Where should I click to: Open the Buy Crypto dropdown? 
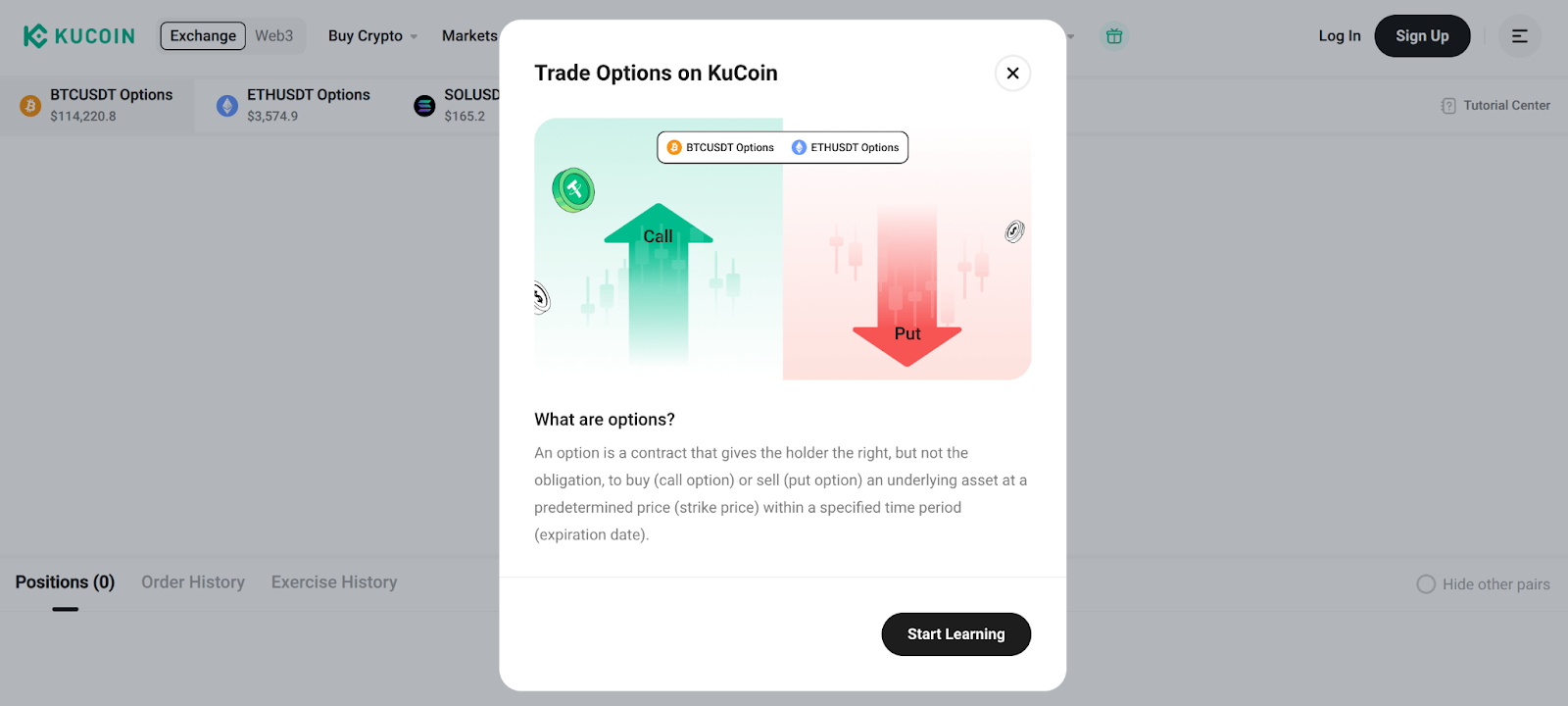pyautogui.click(x=370, y=35)
